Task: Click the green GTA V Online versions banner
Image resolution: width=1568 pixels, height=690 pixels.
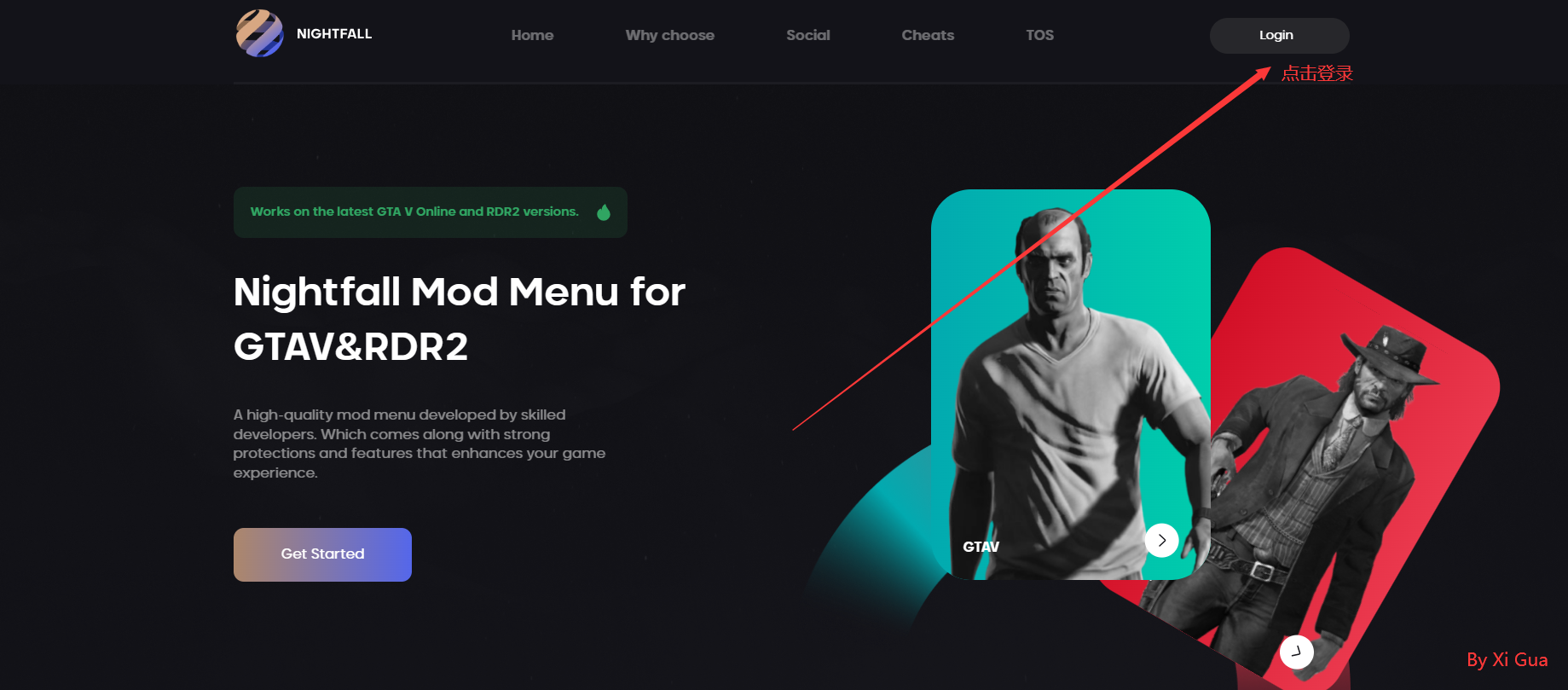Action: pos(431,212)
